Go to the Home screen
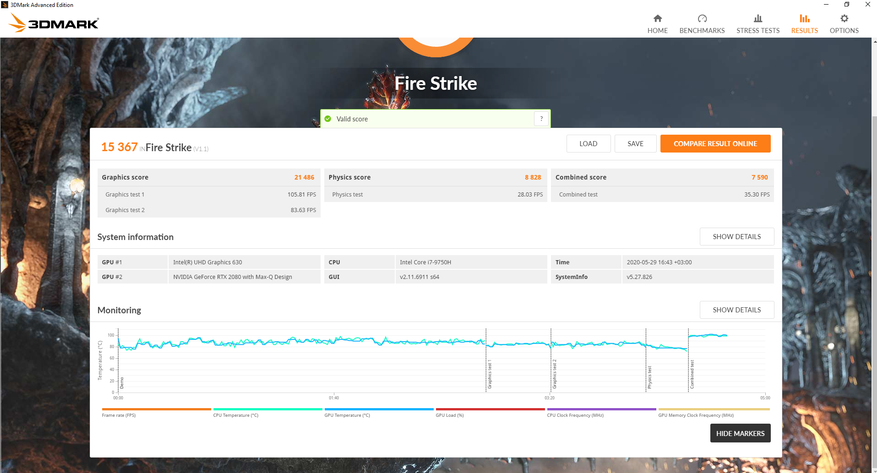Image resolution: width=877 pixels, height=473 pixels. pos(657,23)
